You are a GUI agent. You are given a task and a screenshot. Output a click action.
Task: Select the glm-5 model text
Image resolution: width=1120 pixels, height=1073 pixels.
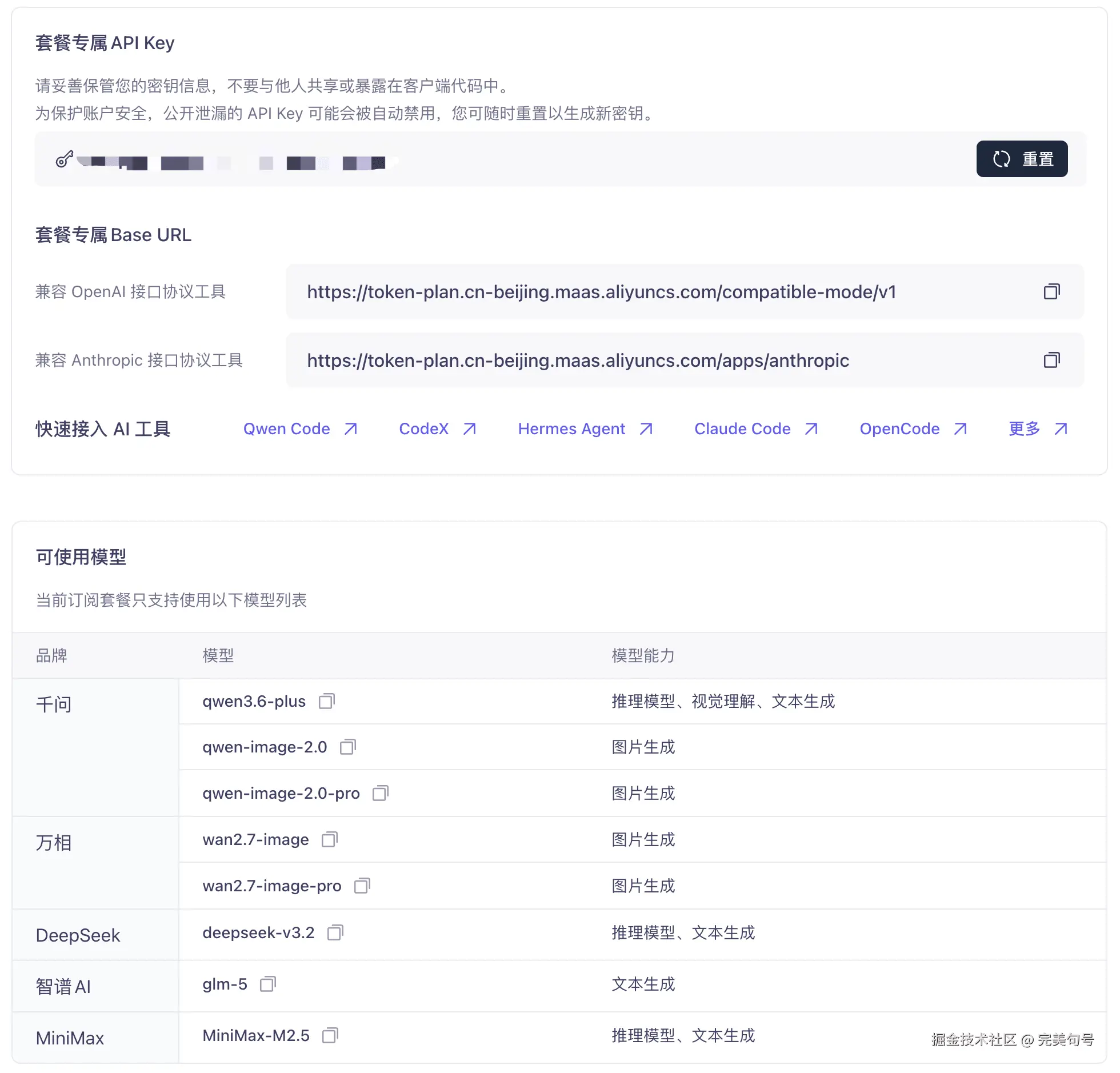coord(225,984)
